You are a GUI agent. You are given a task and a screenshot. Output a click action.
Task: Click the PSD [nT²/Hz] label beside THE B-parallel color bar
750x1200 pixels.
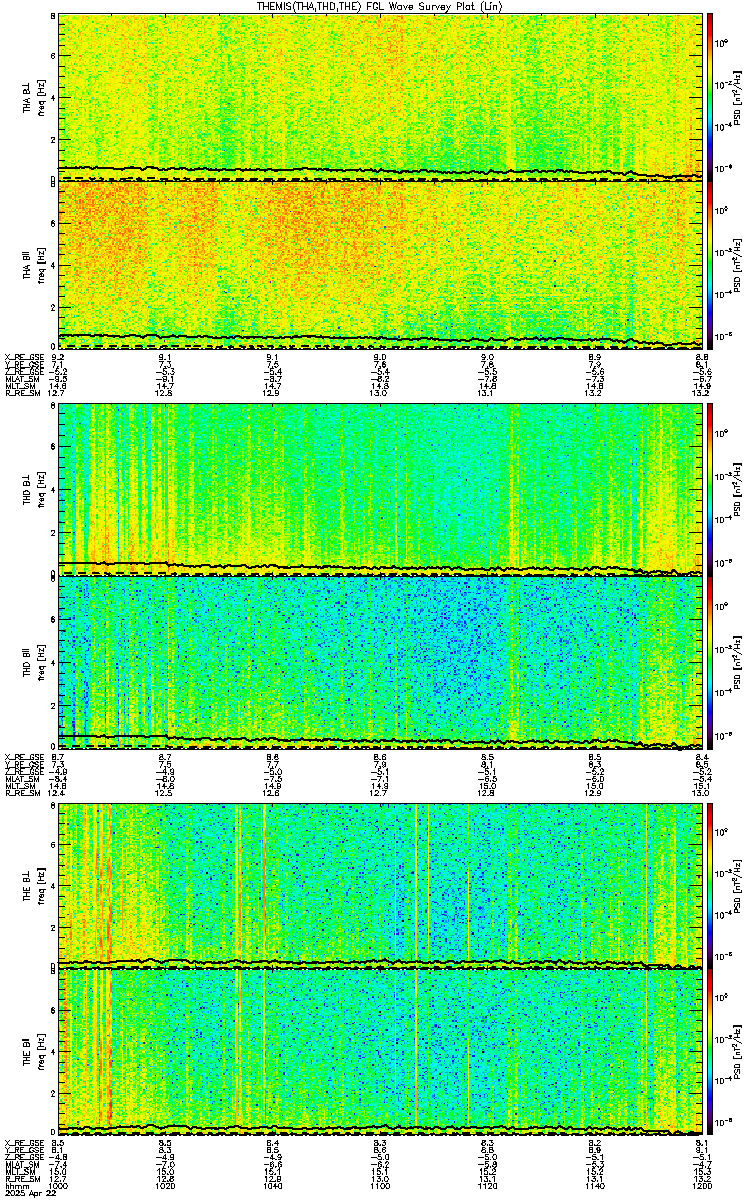pyautogui.click(x=737, y=1052)
